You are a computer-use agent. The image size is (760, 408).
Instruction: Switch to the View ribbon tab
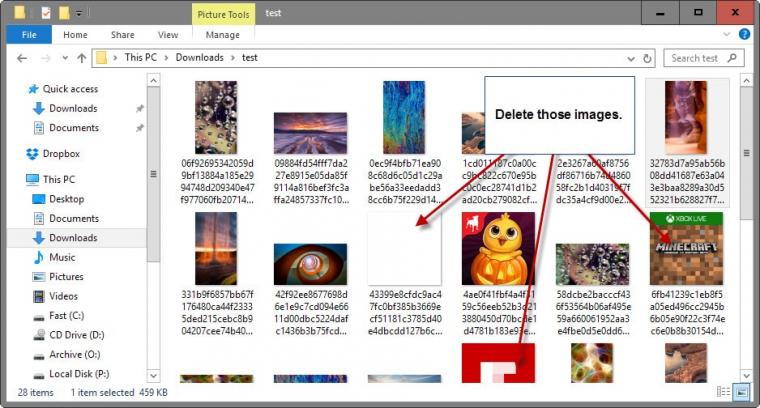click(168, 35)
